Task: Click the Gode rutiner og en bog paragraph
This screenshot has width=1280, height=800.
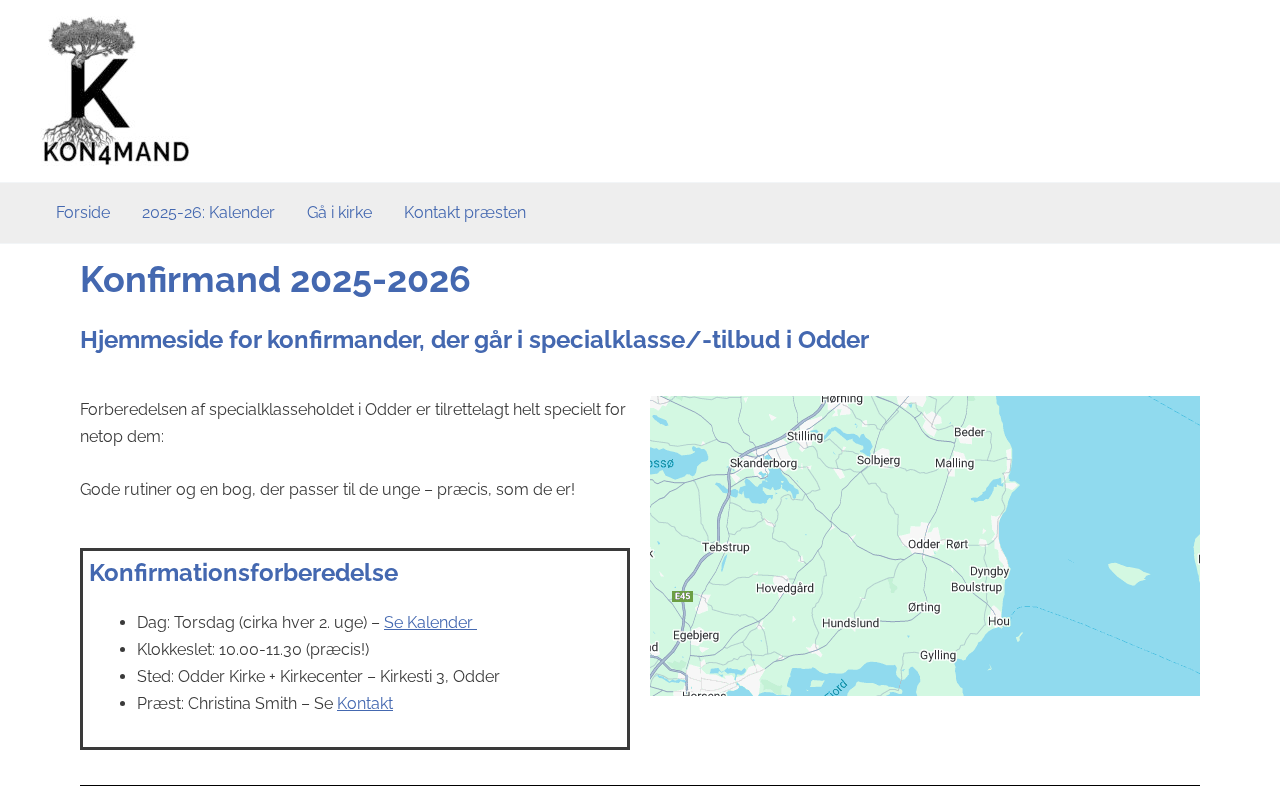Action: click(x=327, y=489)
